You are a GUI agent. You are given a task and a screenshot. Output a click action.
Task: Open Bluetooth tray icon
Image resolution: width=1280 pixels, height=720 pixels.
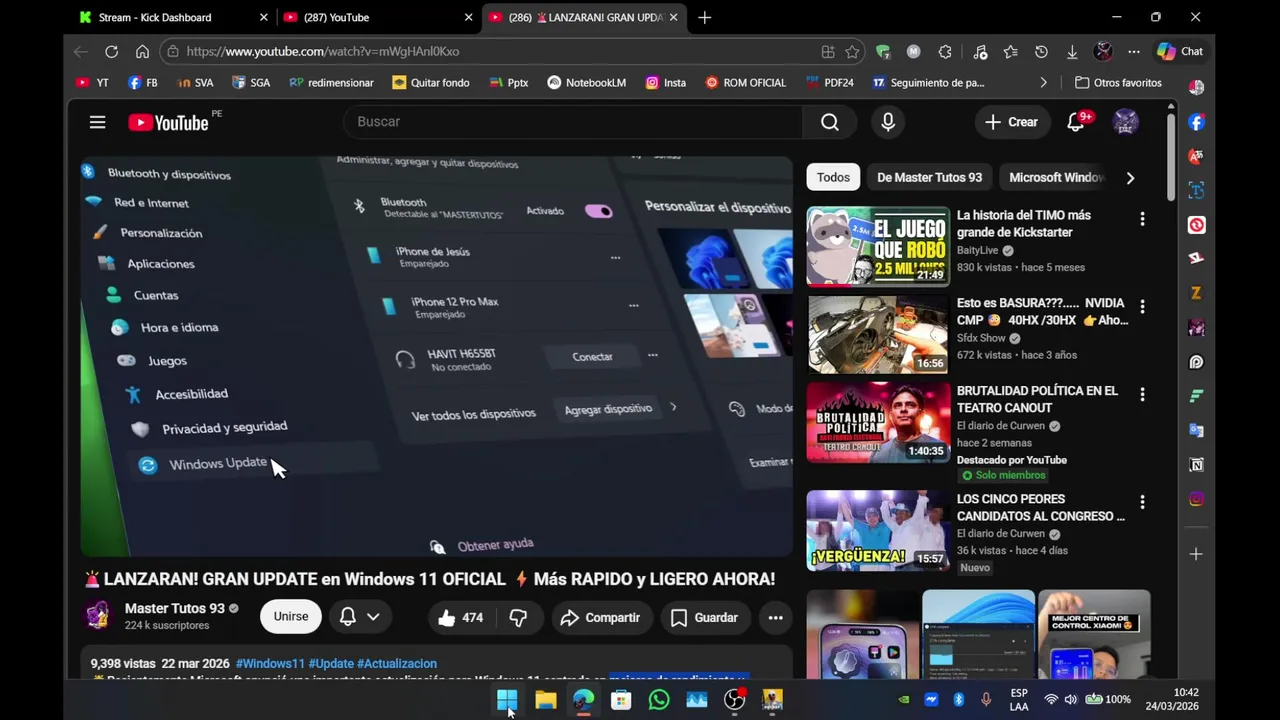[958, 700]
